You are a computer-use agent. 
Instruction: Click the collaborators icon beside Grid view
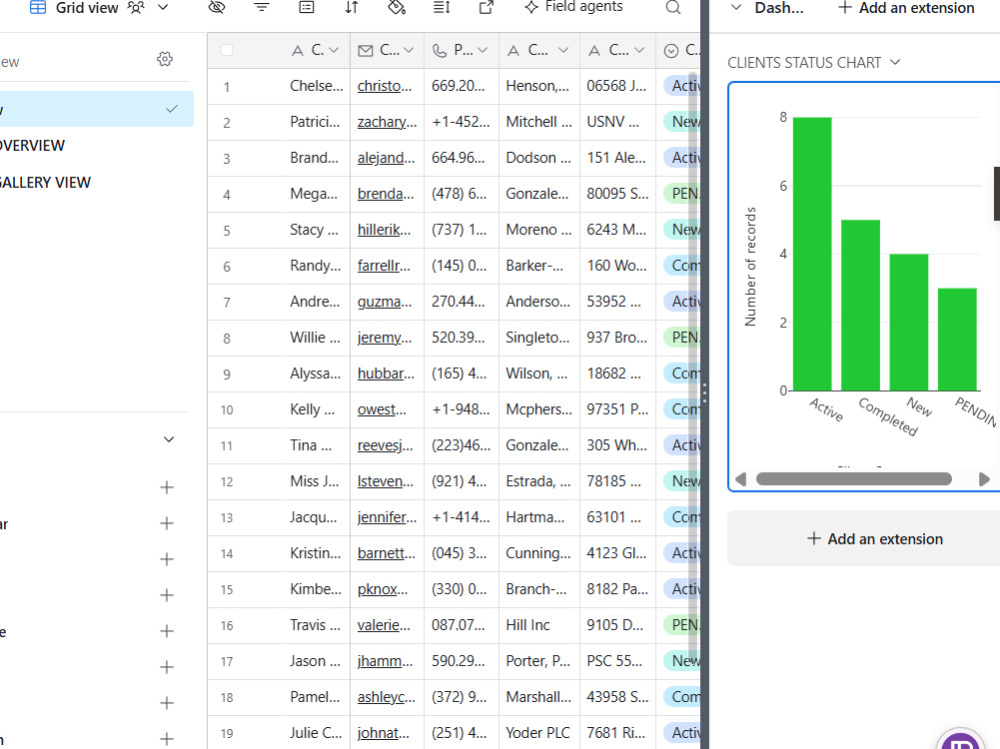point(136,8)
